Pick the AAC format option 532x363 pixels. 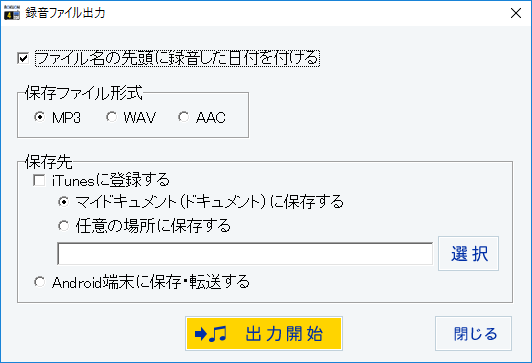(x=184, y=117)
